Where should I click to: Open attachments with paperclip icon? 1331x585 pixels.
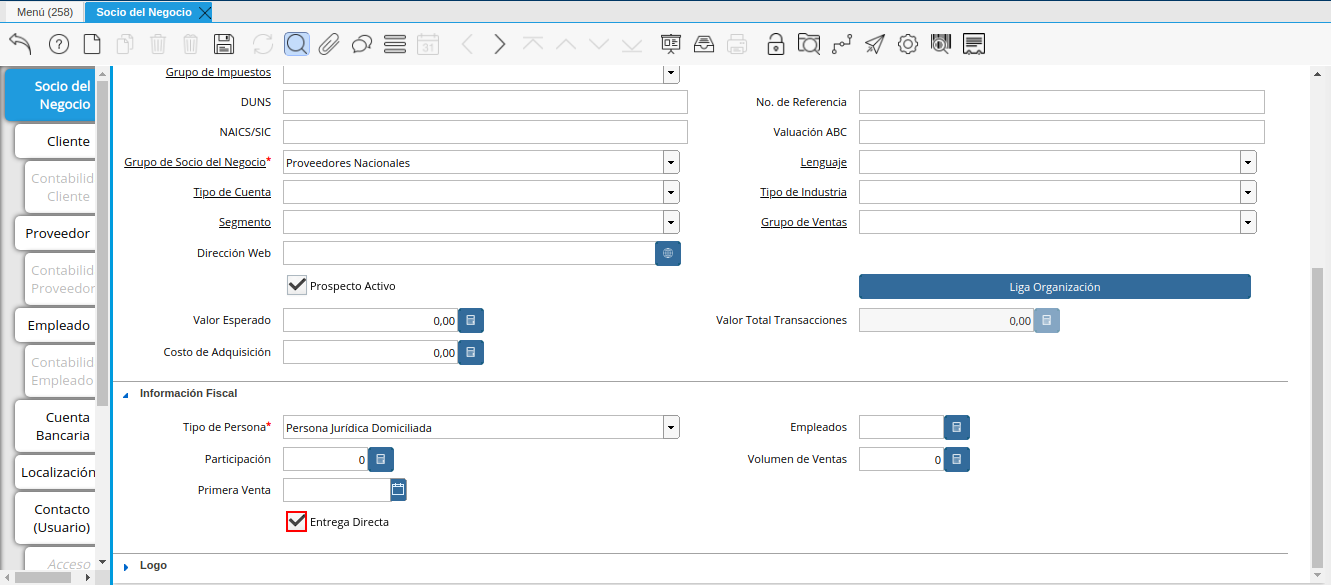329,44
